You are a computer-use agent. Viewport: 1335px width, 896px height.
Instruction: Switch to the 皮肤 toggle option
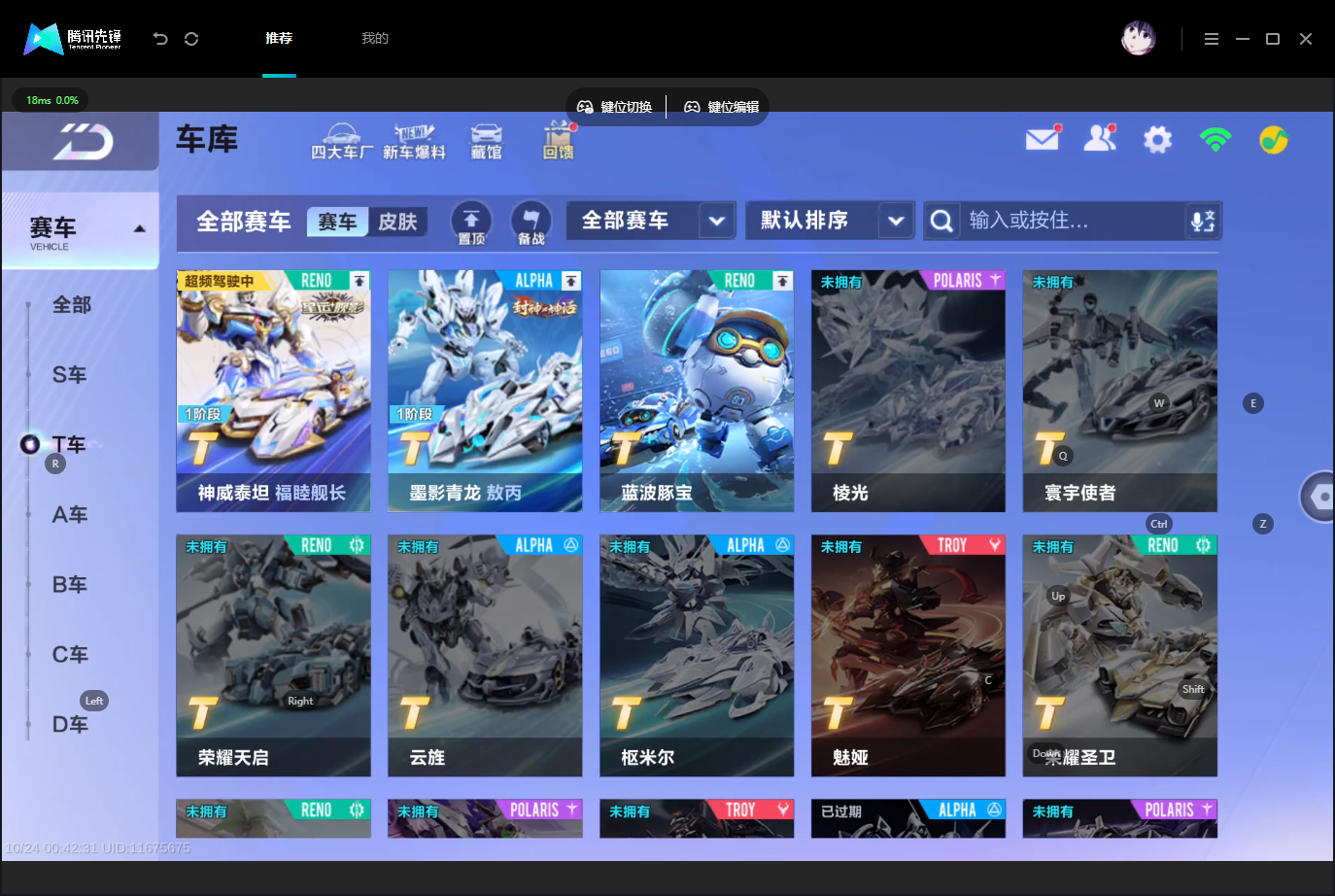pos(397,222)
